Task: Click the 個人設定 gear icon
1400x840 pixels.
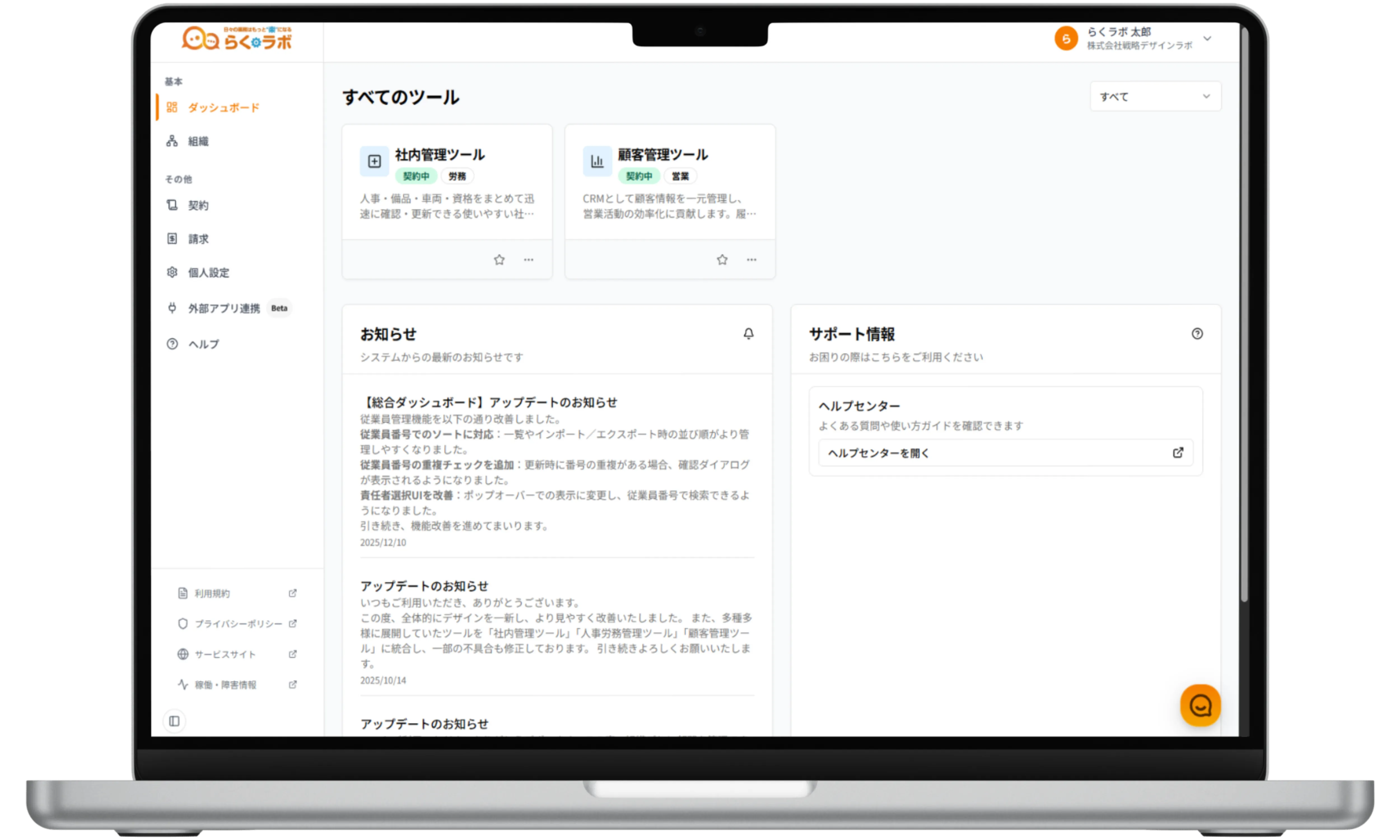Action: (x=172, y=272)
